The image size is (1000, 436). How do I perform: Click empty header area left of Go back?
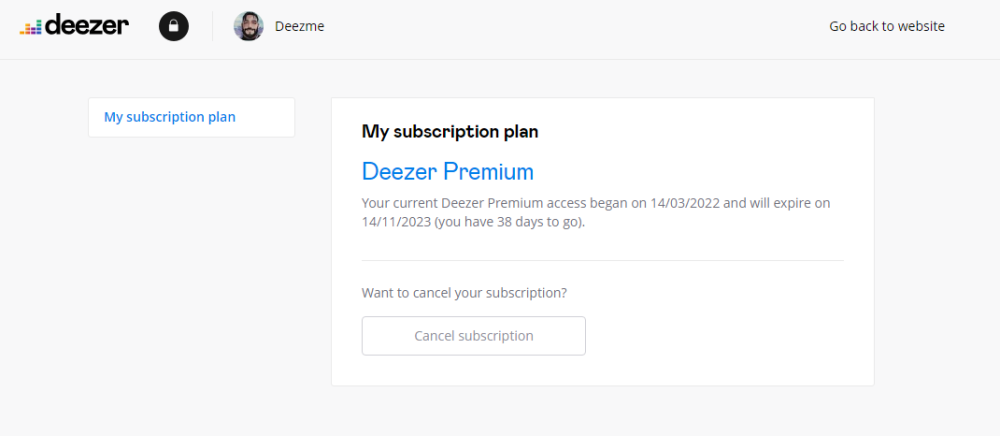(x=600, y=27)
